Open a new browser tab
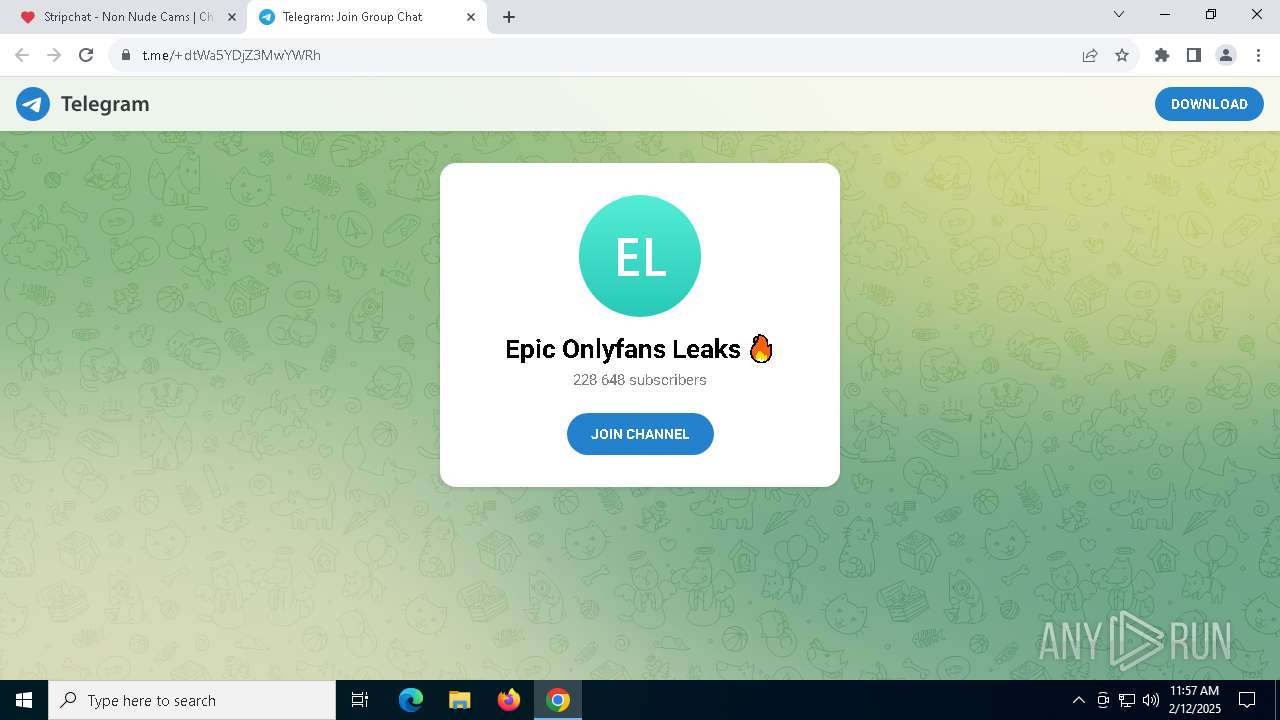 (509, 17)
